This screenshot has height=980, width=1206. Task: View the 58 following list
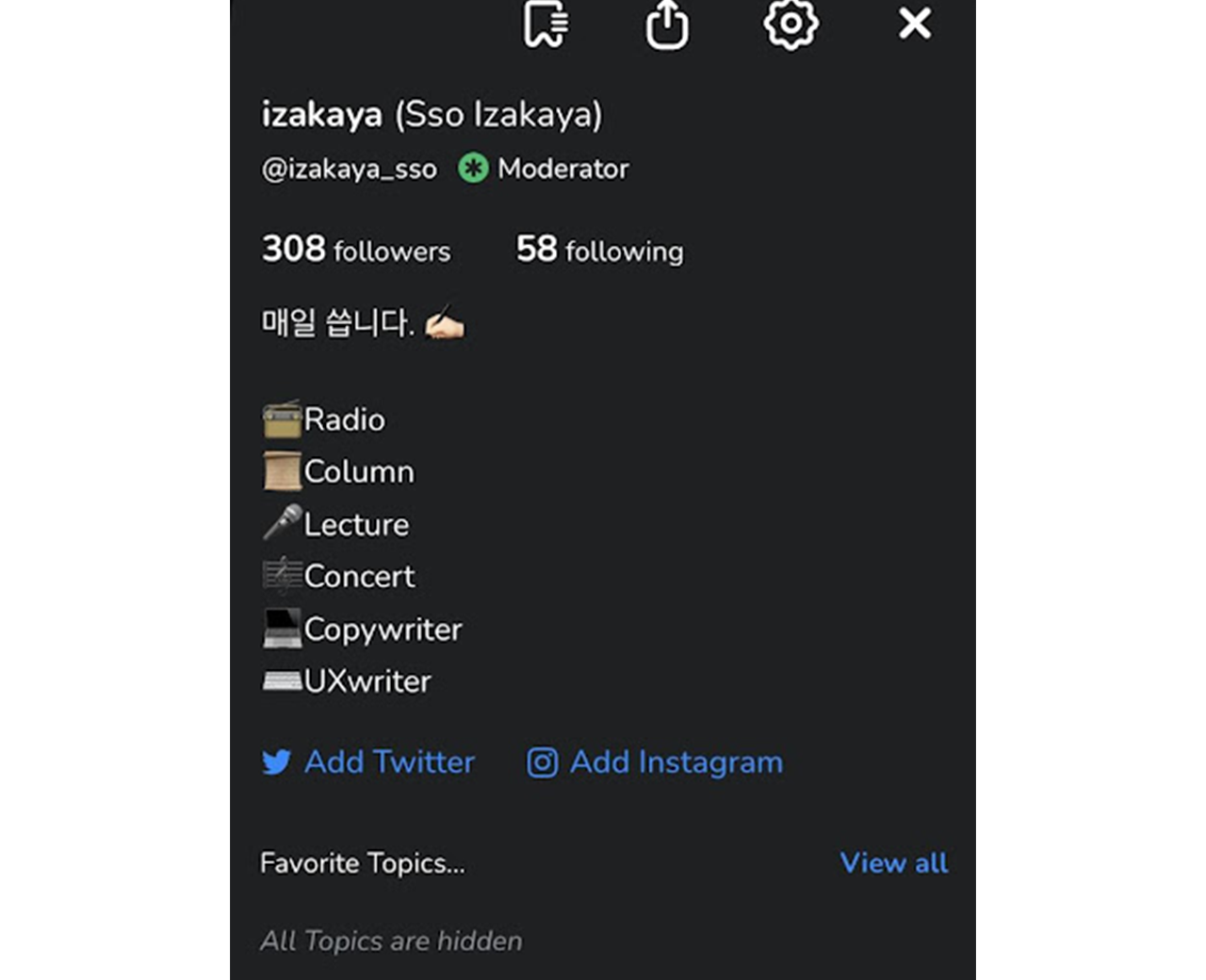point(599,250)
